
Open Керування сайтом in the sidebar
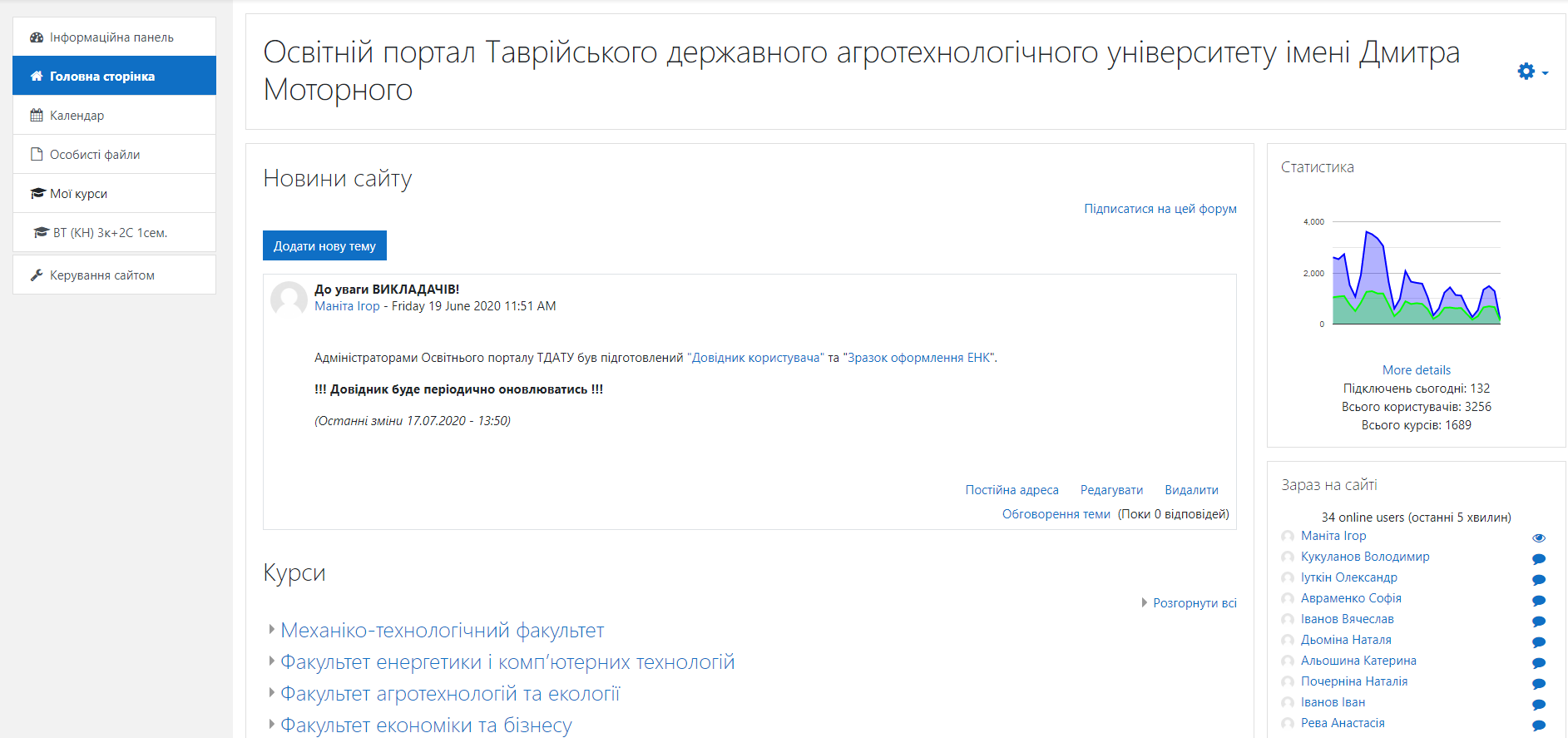[115, 275]
